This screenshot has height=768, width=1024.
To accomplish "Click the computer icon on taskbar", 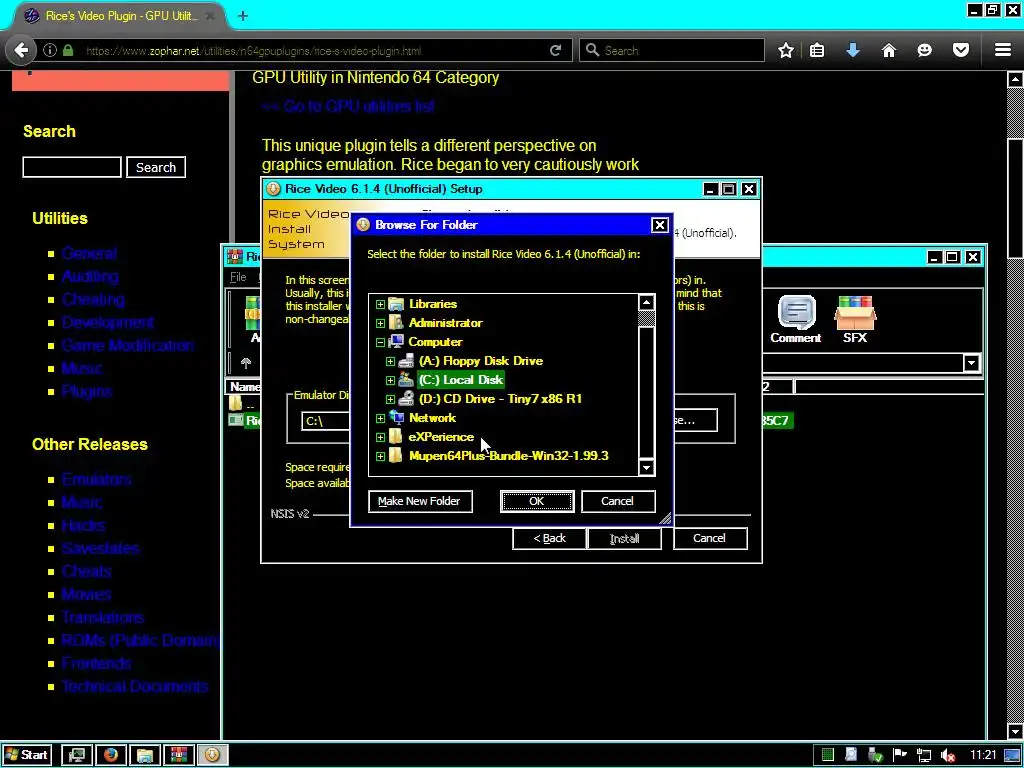I will [76, 755].
